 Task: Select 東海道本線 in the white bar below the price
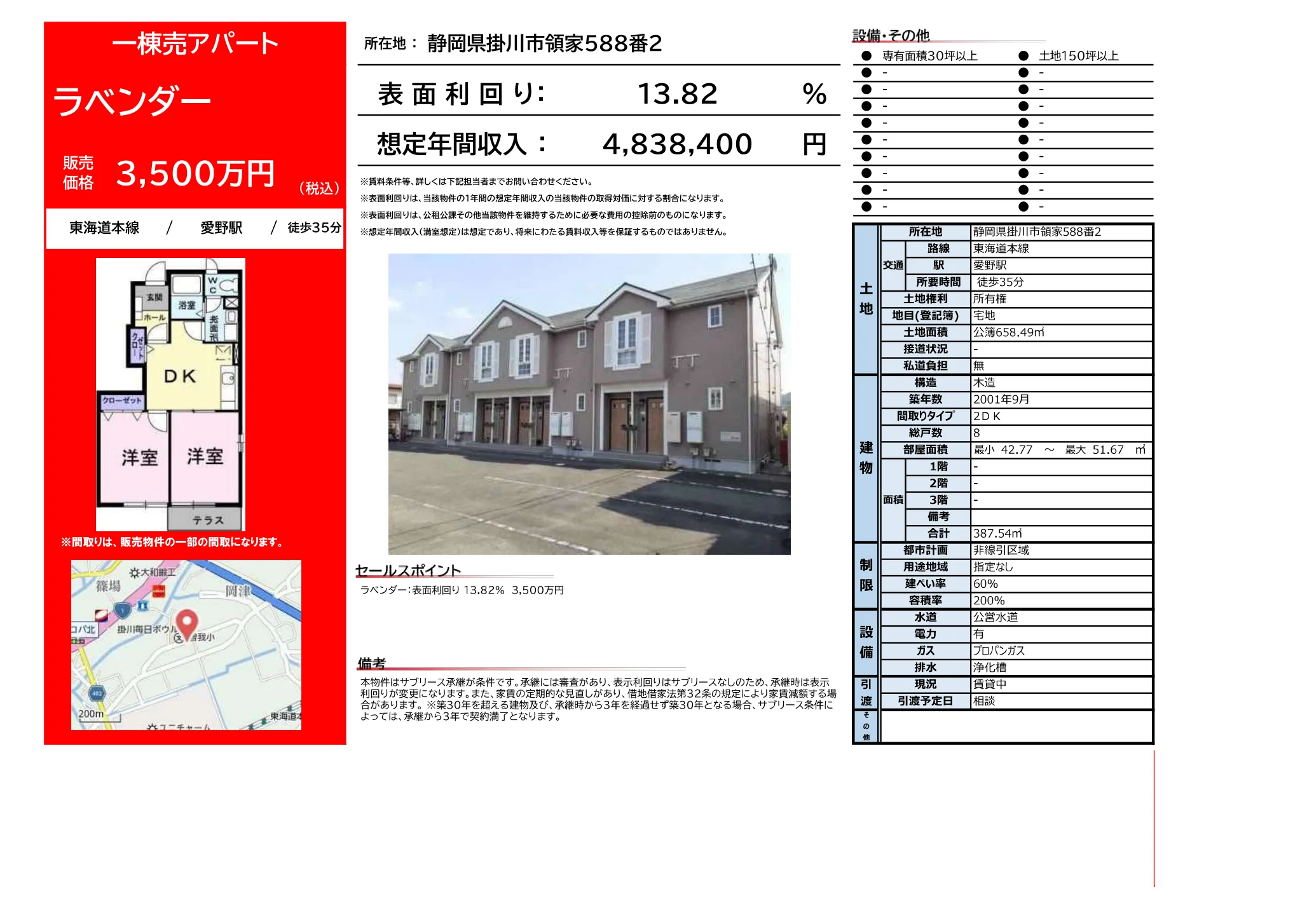click(104, 228)
